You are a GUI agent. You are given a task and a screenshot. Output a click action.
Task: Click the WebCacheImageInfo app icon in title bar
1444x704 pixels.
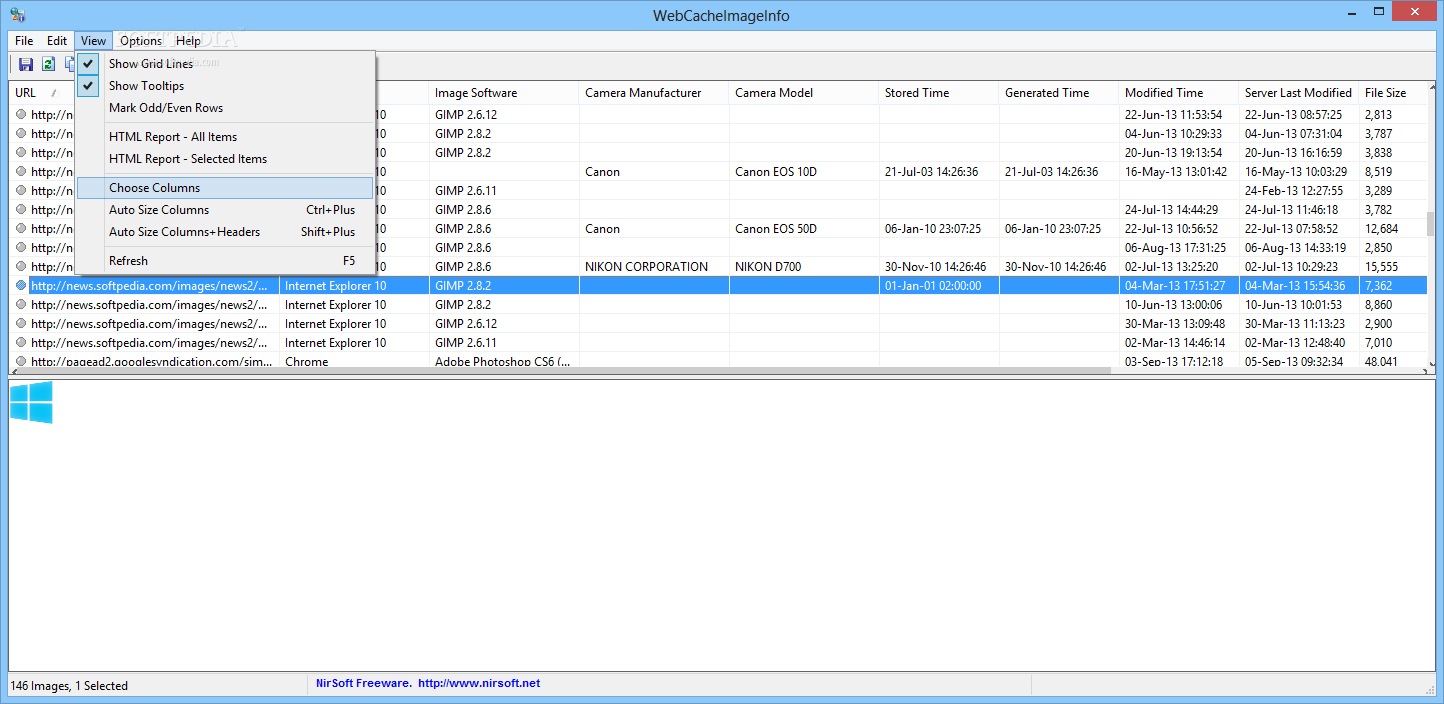(19, 14)
